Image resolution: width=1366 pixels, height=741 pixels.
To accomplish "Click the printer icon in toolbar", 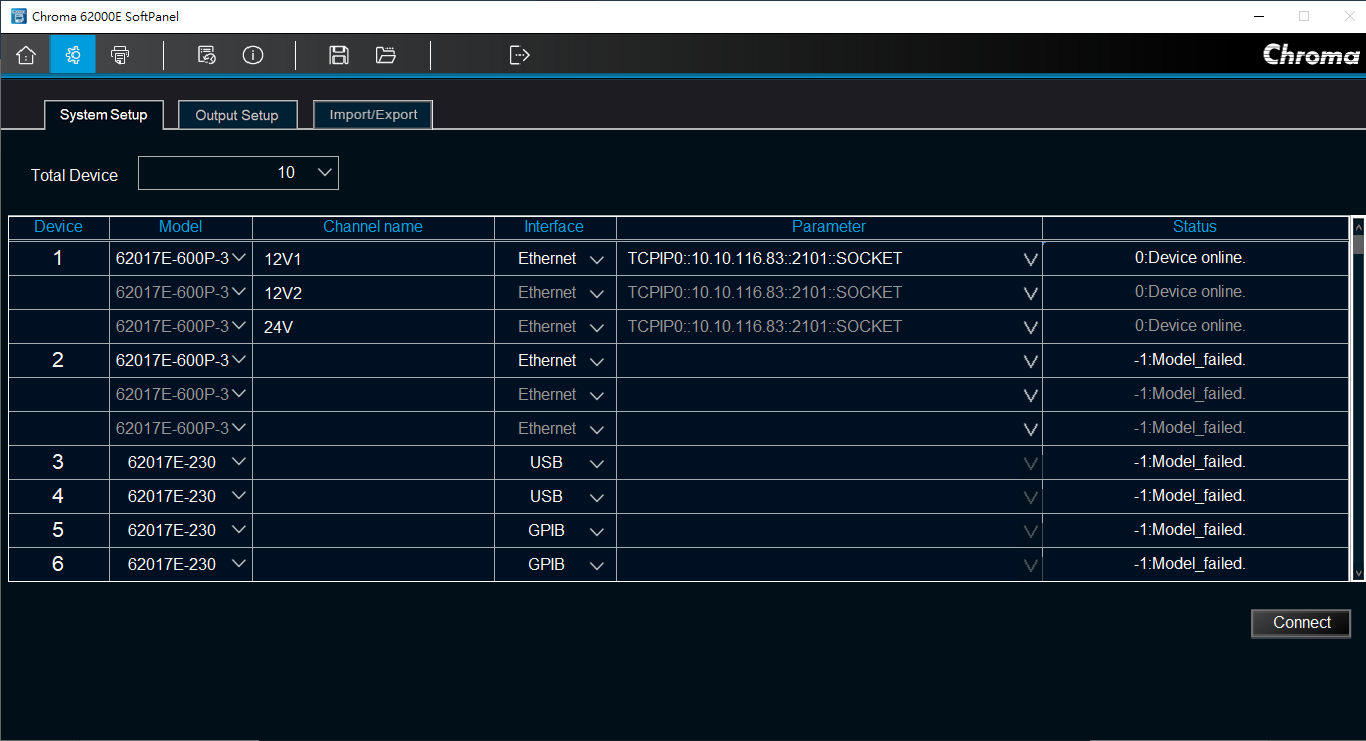I will click(120, 55).
